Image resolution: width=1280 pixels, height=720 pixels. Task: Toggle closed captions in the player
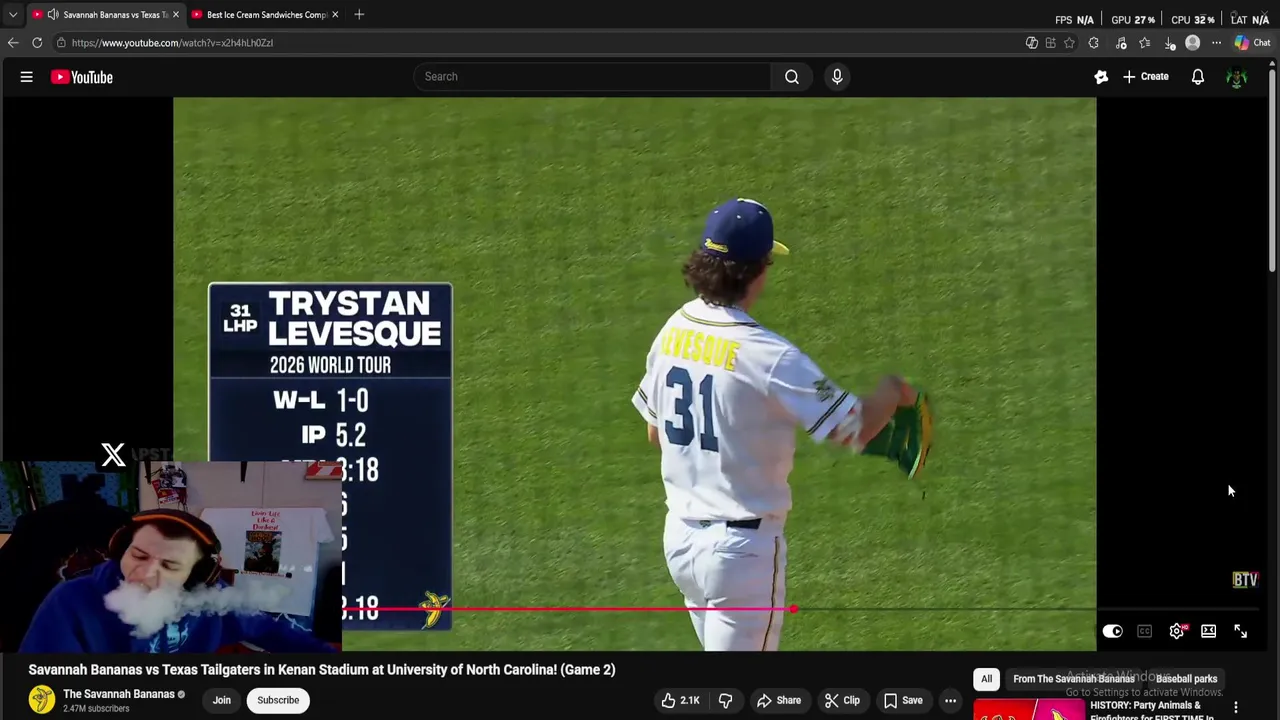click(1145, 631)
